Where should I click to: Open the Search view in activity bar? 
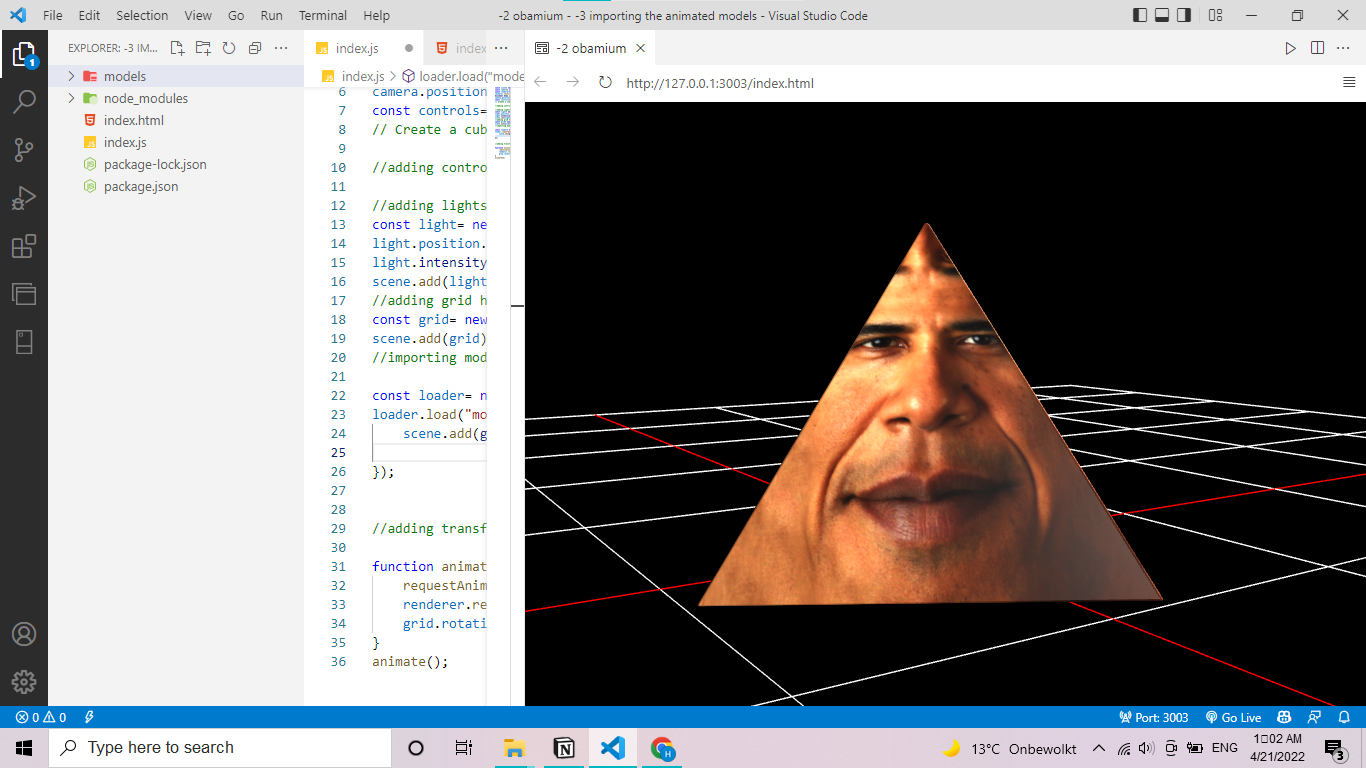tap(24, 102)
